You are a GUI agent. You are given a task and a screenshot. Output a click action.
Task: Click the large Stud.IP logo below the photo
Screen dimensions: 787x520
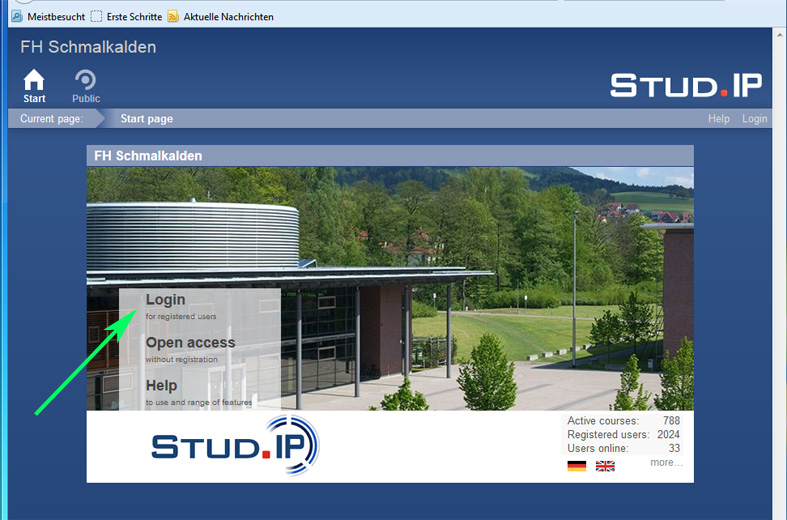tap(235, 445)
